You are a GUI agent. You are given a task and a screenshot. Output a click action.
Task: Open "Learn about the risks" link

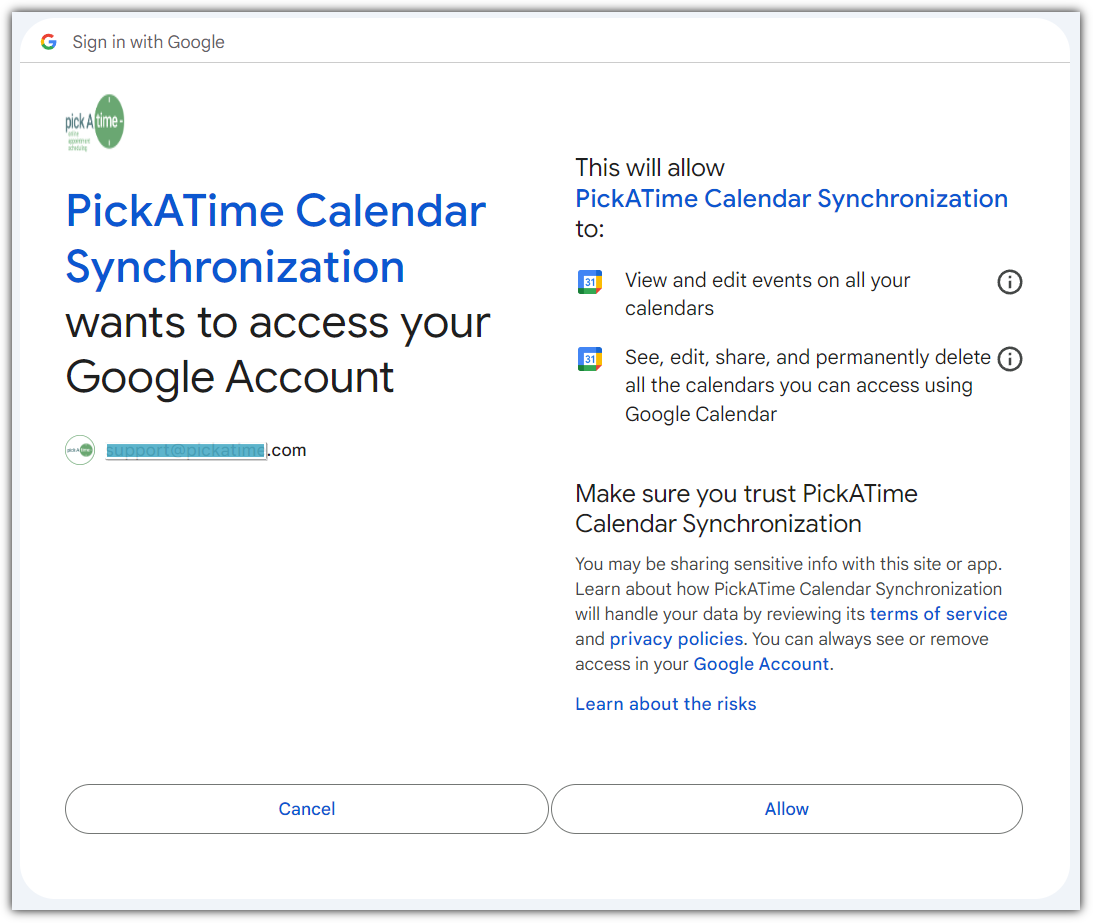(665, 704)
